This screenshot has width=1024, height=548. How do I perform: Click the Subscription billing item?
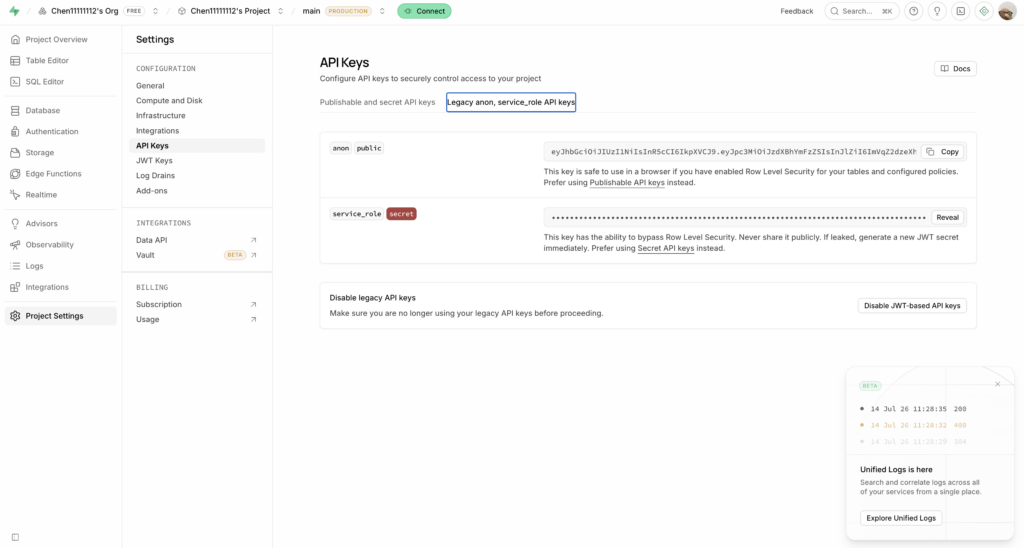(x=197, y=304)
